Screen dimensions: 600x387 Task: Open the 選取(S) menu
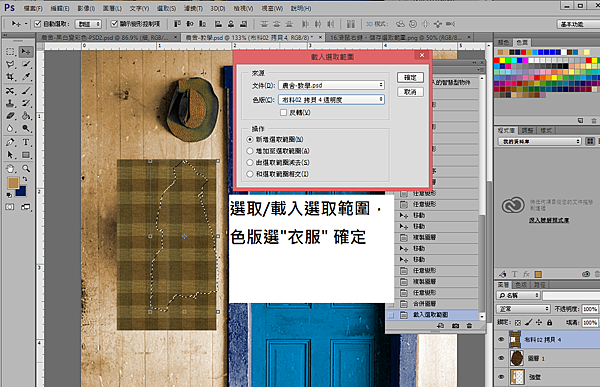(166, 8)
